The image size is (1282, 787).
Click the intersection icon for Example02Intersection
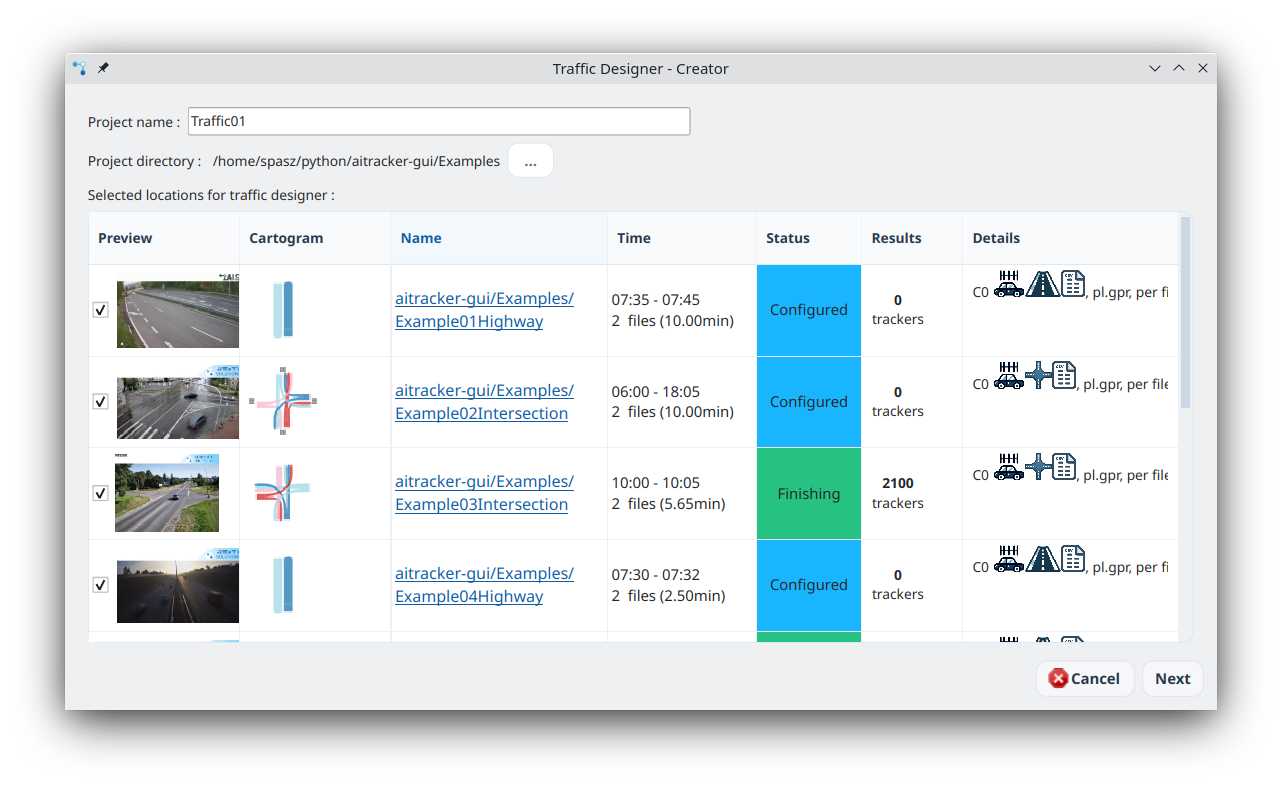(x=1038, y=375)
